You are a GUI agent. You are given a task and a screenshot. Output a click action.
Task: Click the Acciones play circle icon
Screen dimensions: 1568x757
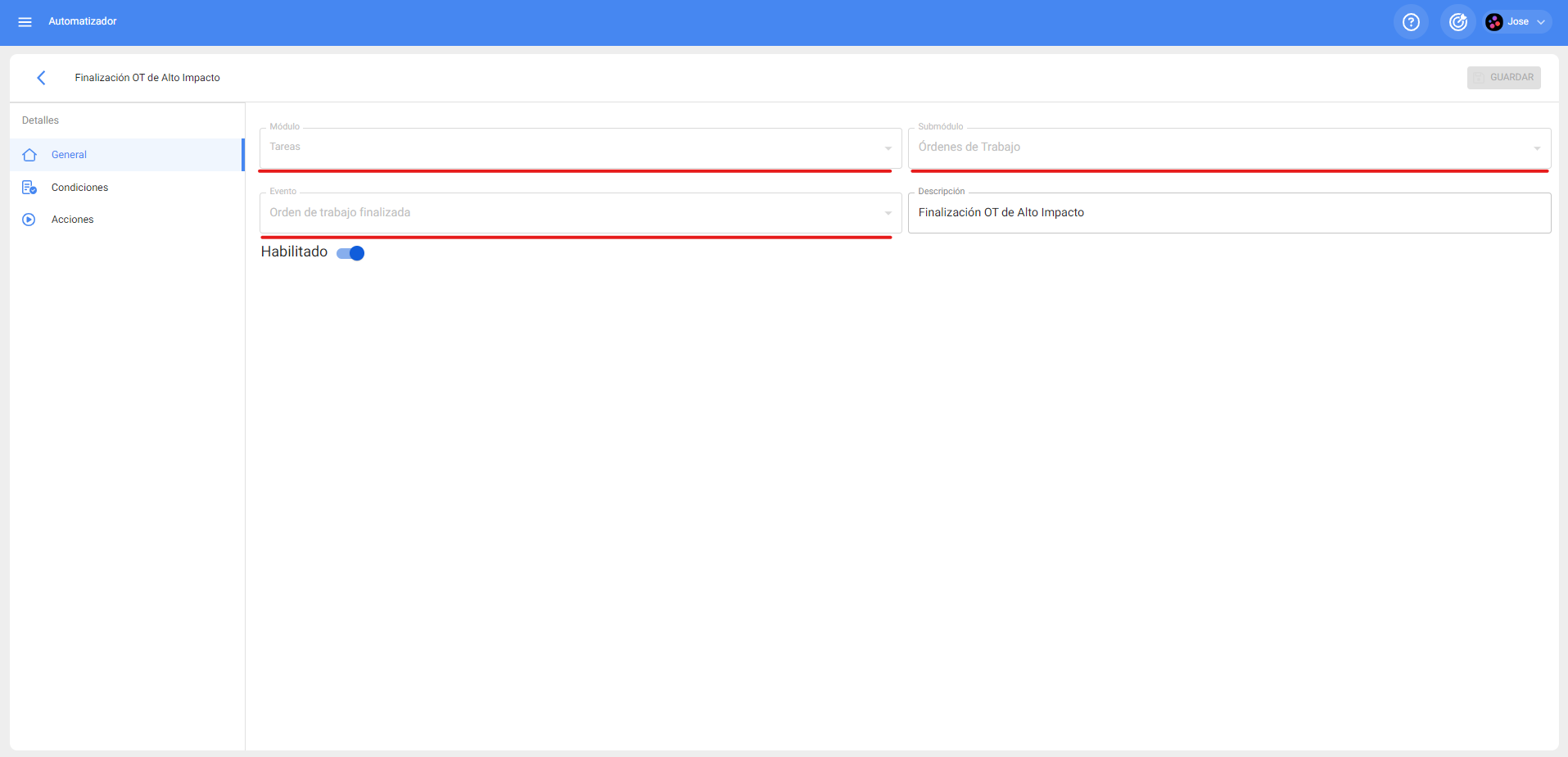(29, 220)
